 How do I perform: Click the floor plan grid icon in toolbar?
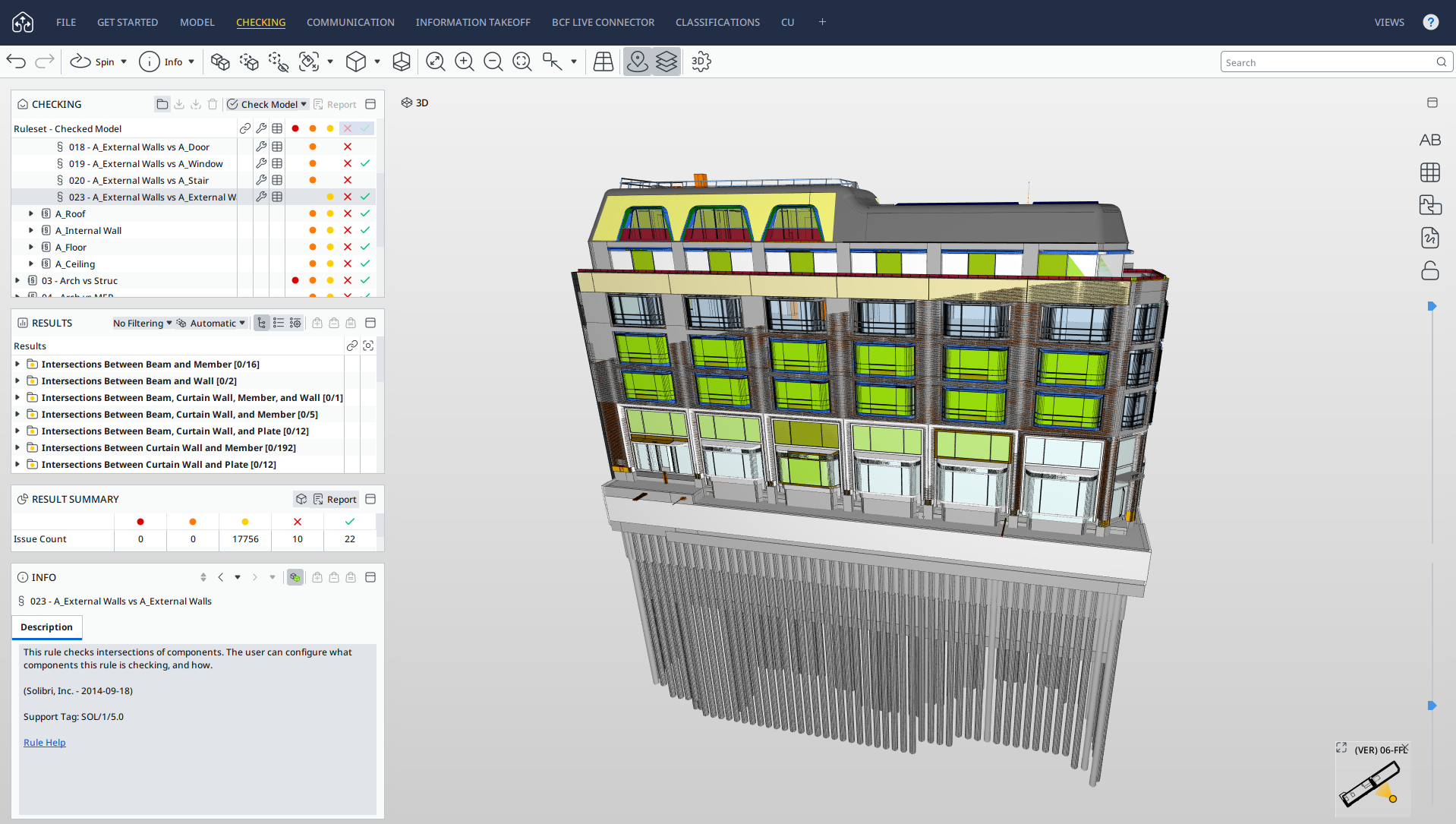pos(604,62)
